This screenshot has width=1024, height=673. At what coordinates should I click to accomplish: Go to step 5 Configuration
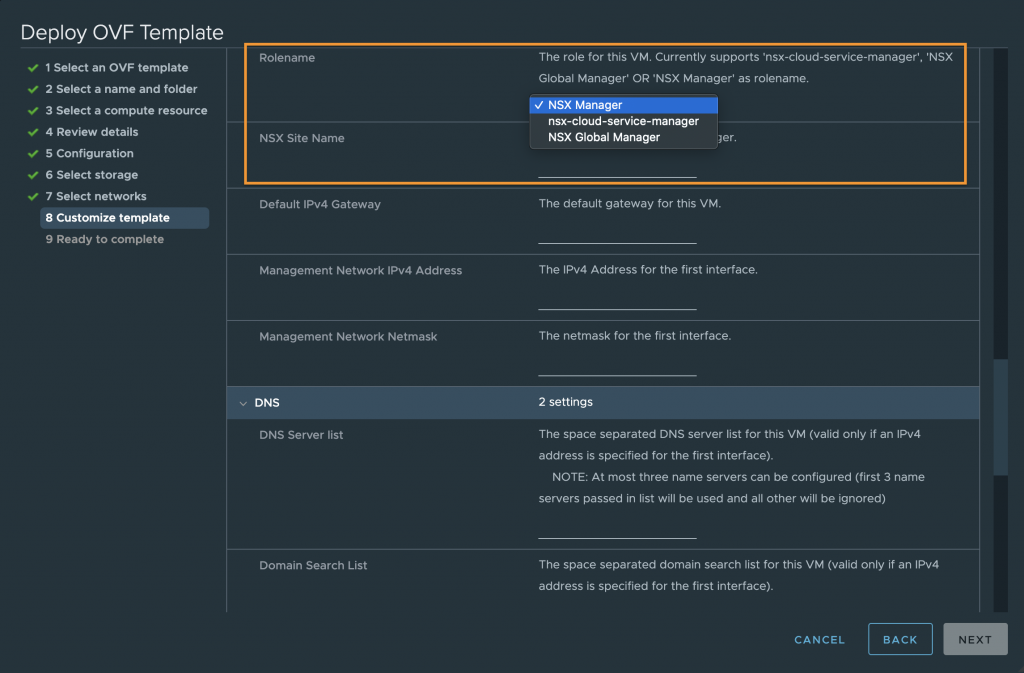(x=89, y=153)
